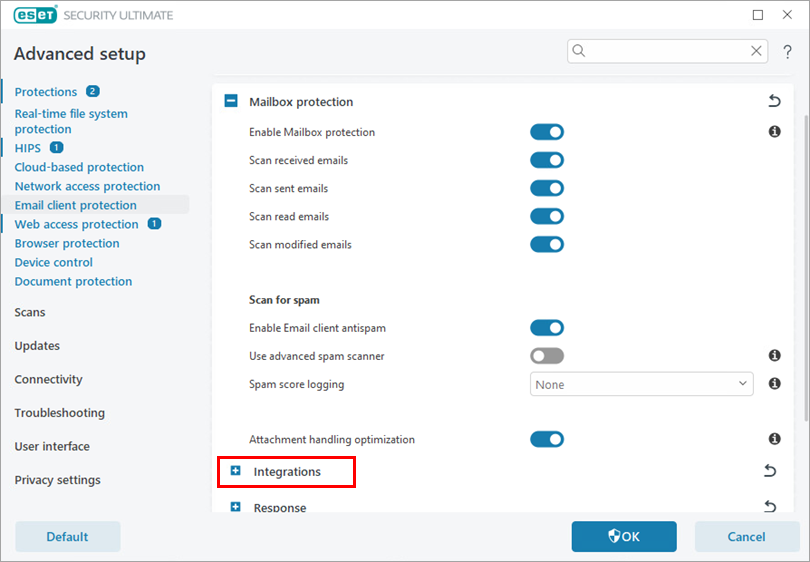
Task: Click info icon for Spam score logging
Action: click(x=774, y=383)
